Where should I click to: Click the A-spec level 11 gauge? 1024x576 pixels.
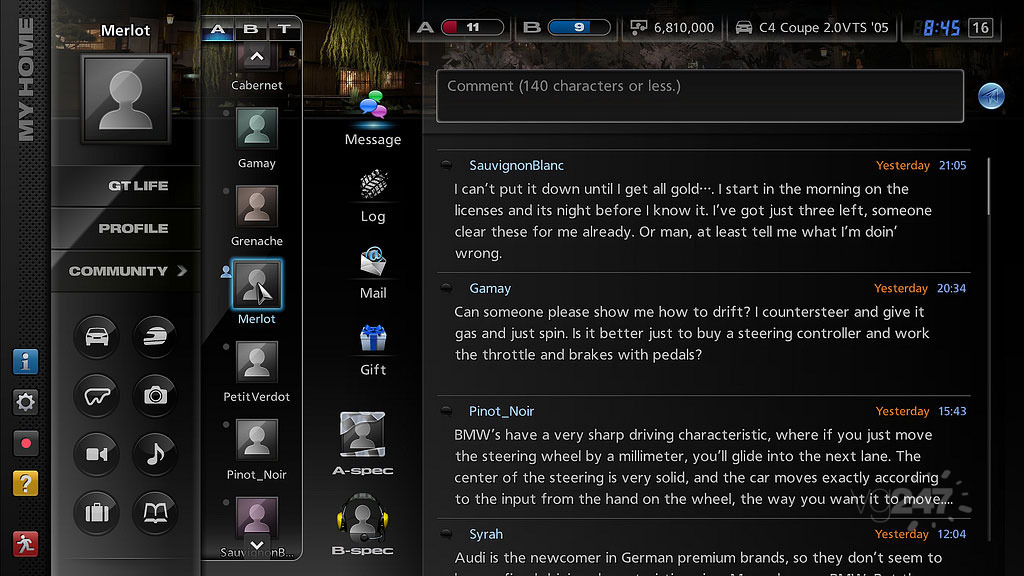click(x=472, y=27)
